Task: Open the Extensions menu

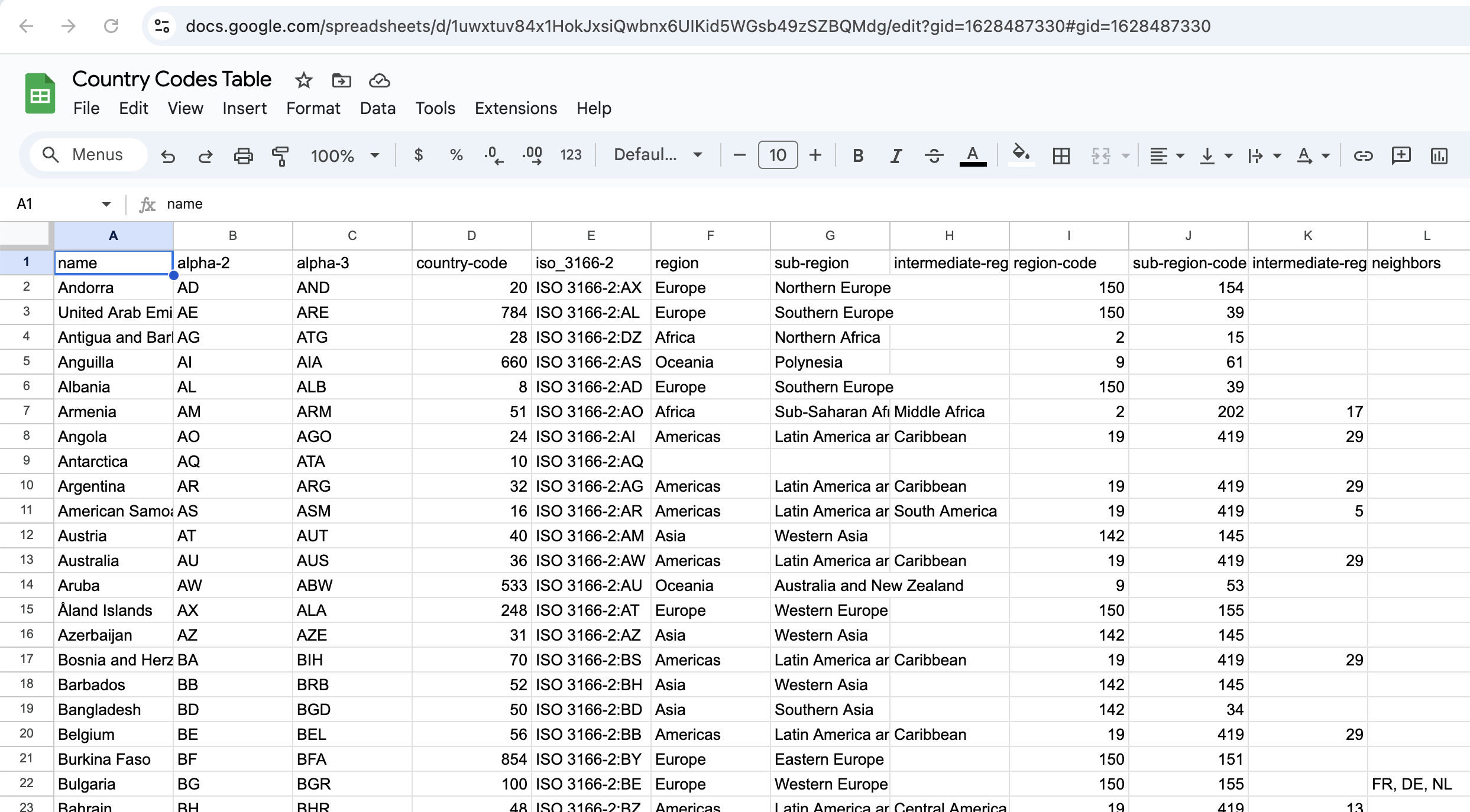Action: (x=515, y=108)
